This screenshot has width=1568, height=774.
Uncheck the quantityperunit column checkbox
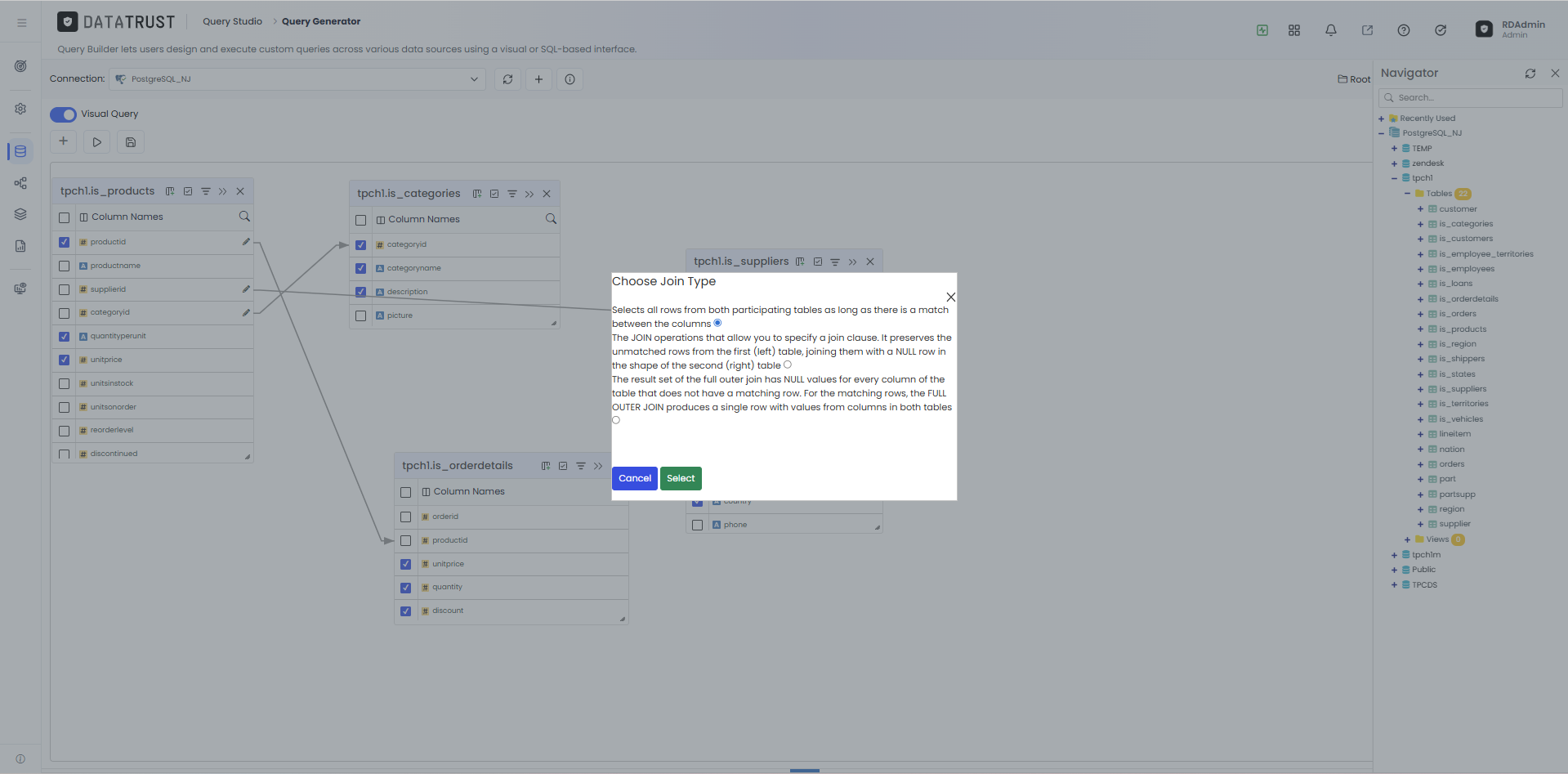point(64,336)
